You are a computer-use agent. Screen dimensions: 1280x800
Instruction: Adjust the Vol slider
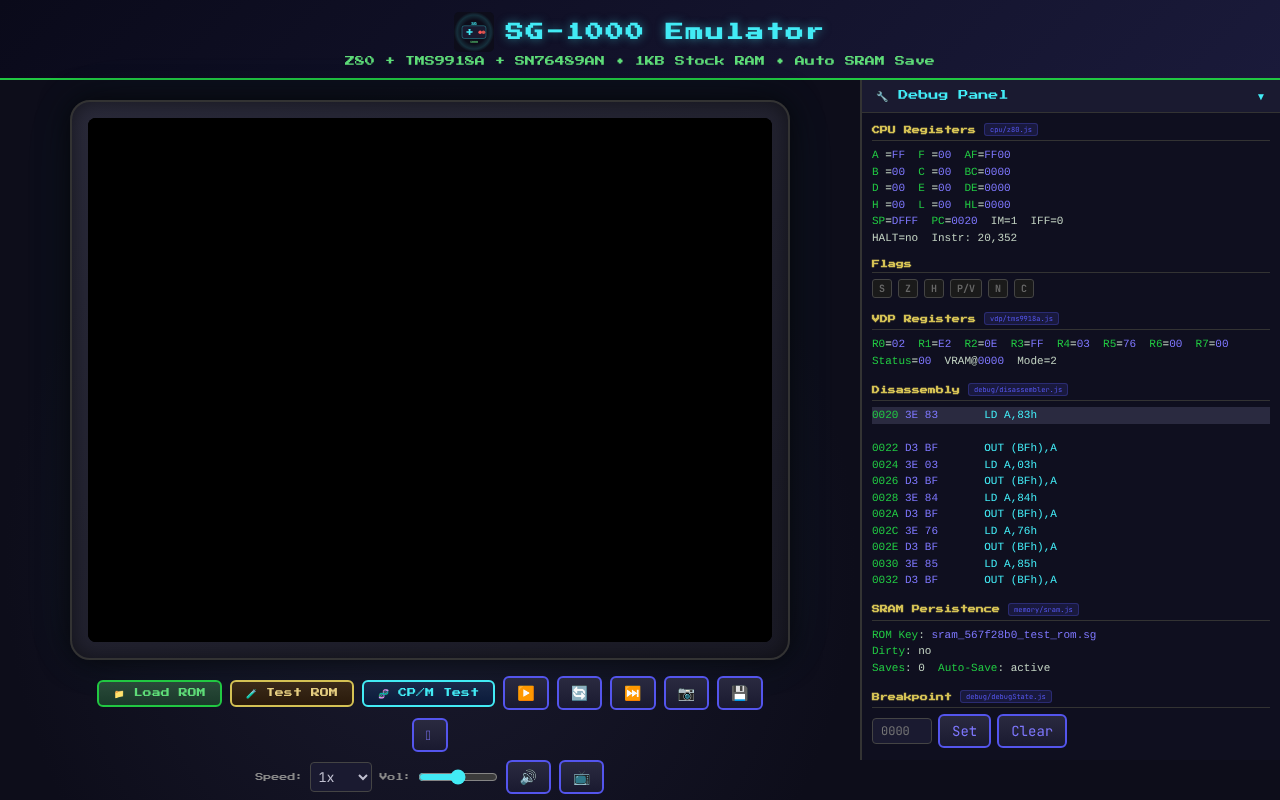458,777
